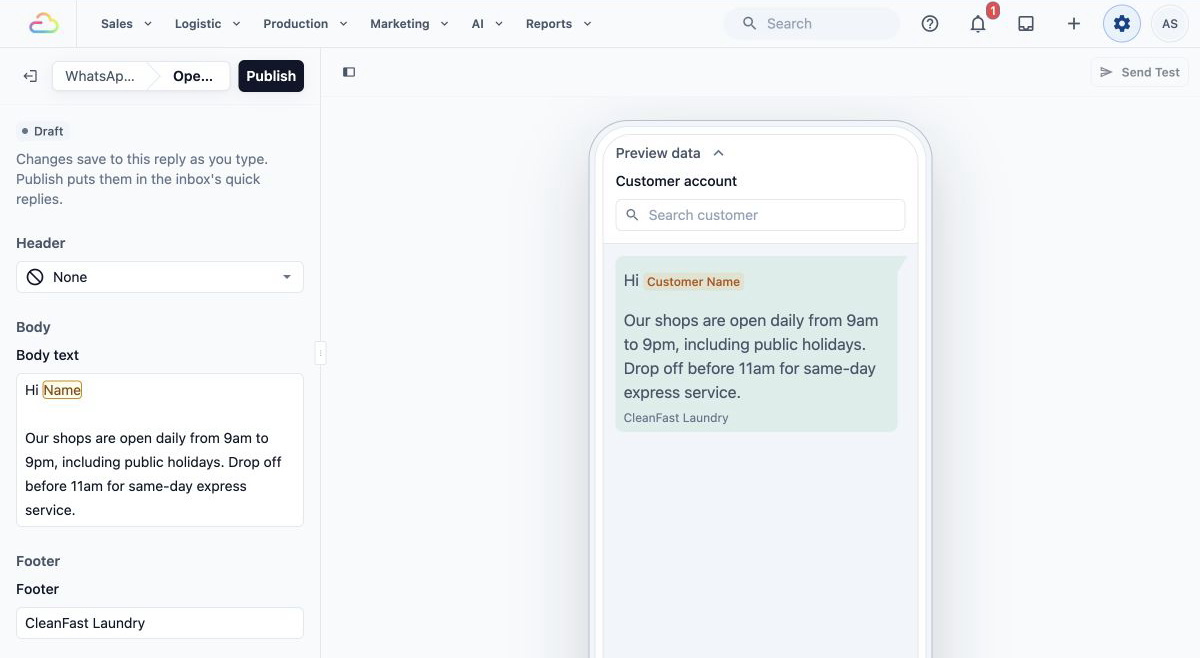Open the settings gear icon
The width and height of the screenshot is (1200, 658).
[1122, 23]
